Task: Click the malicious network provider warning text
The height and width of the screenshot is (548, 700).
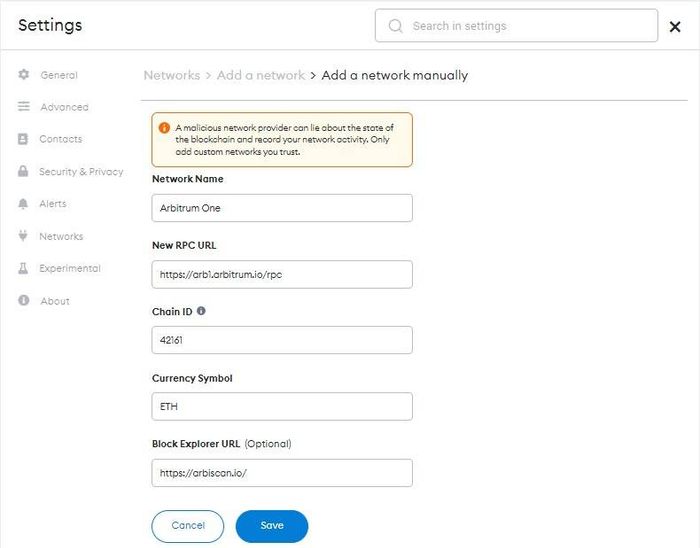Action: pos(284,140)
